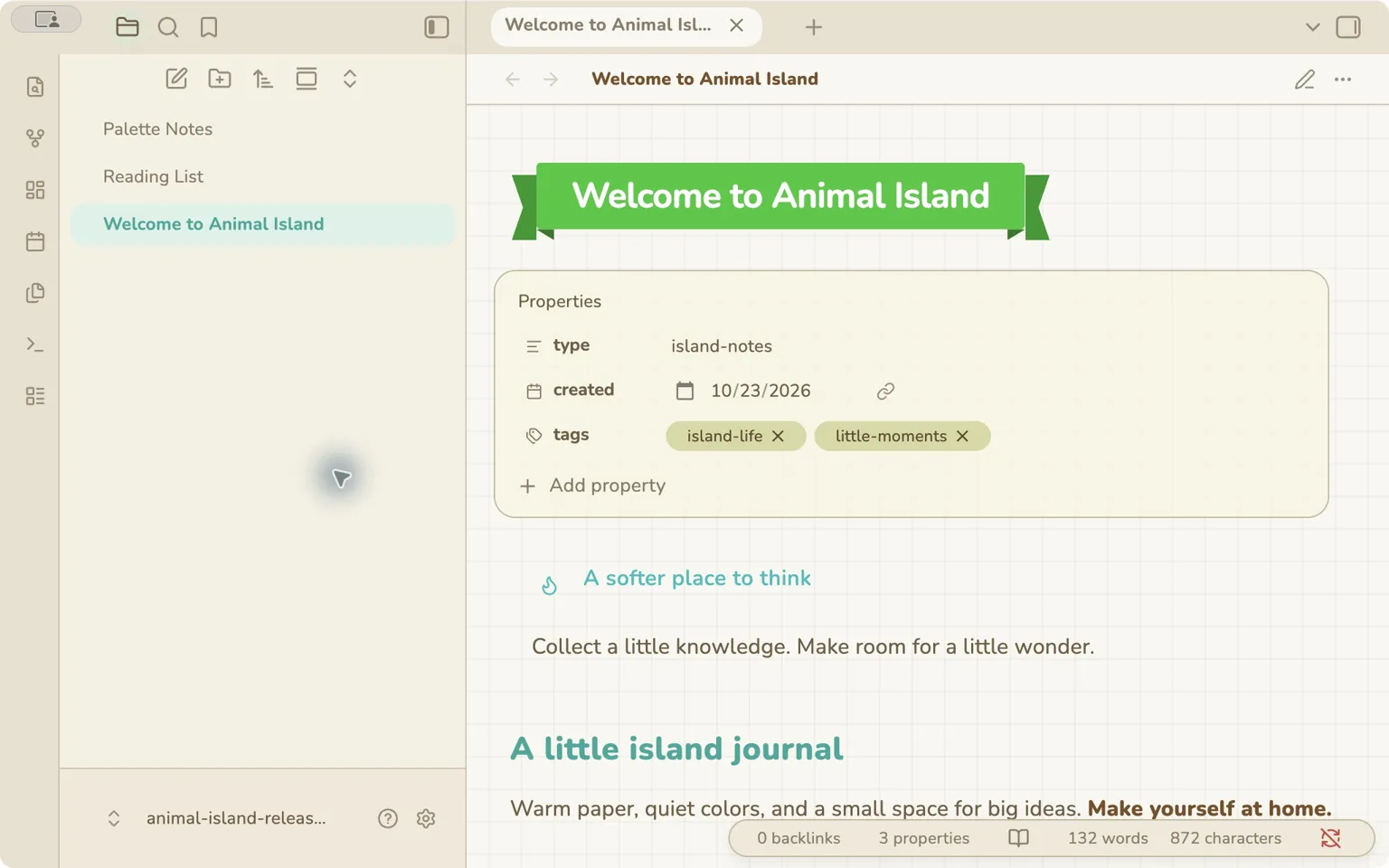Open canvas grid ribbon icon

pos(35,190)
